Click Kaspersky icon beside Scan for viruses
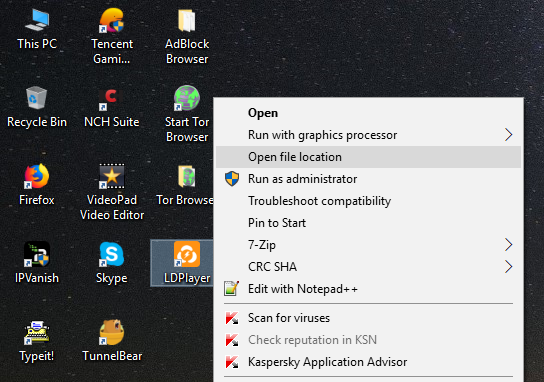Image resolution: width=544 pixels, height=382 pixels. (x=232, y=318)
